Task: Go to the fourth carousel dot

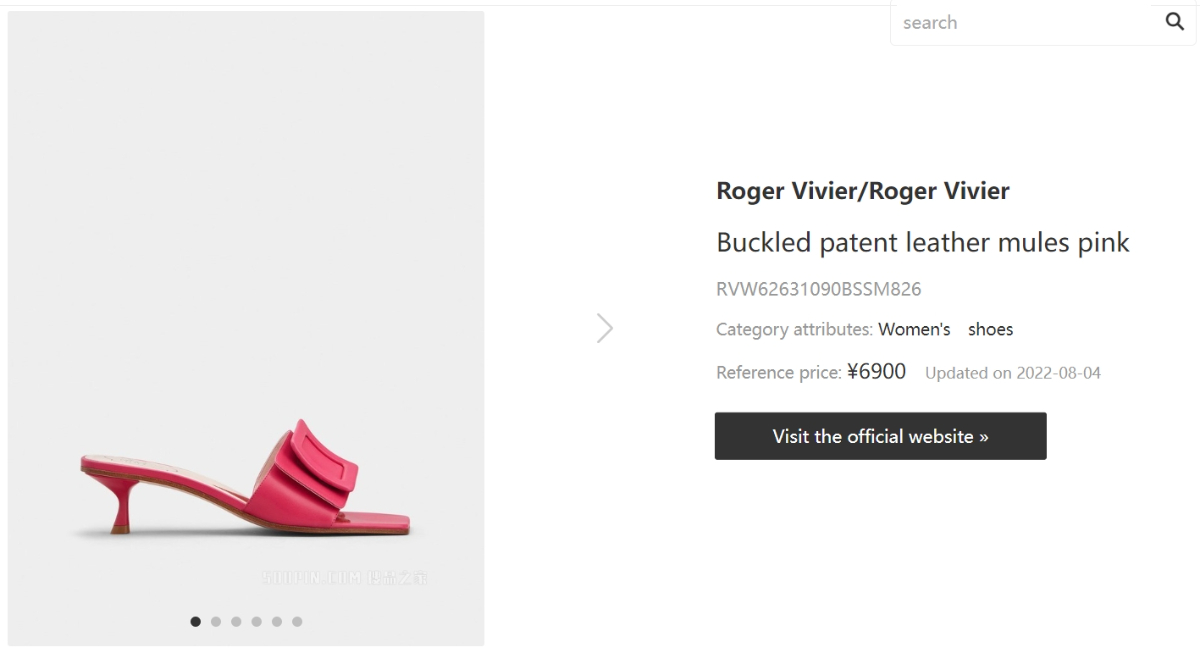Action: 257,622
